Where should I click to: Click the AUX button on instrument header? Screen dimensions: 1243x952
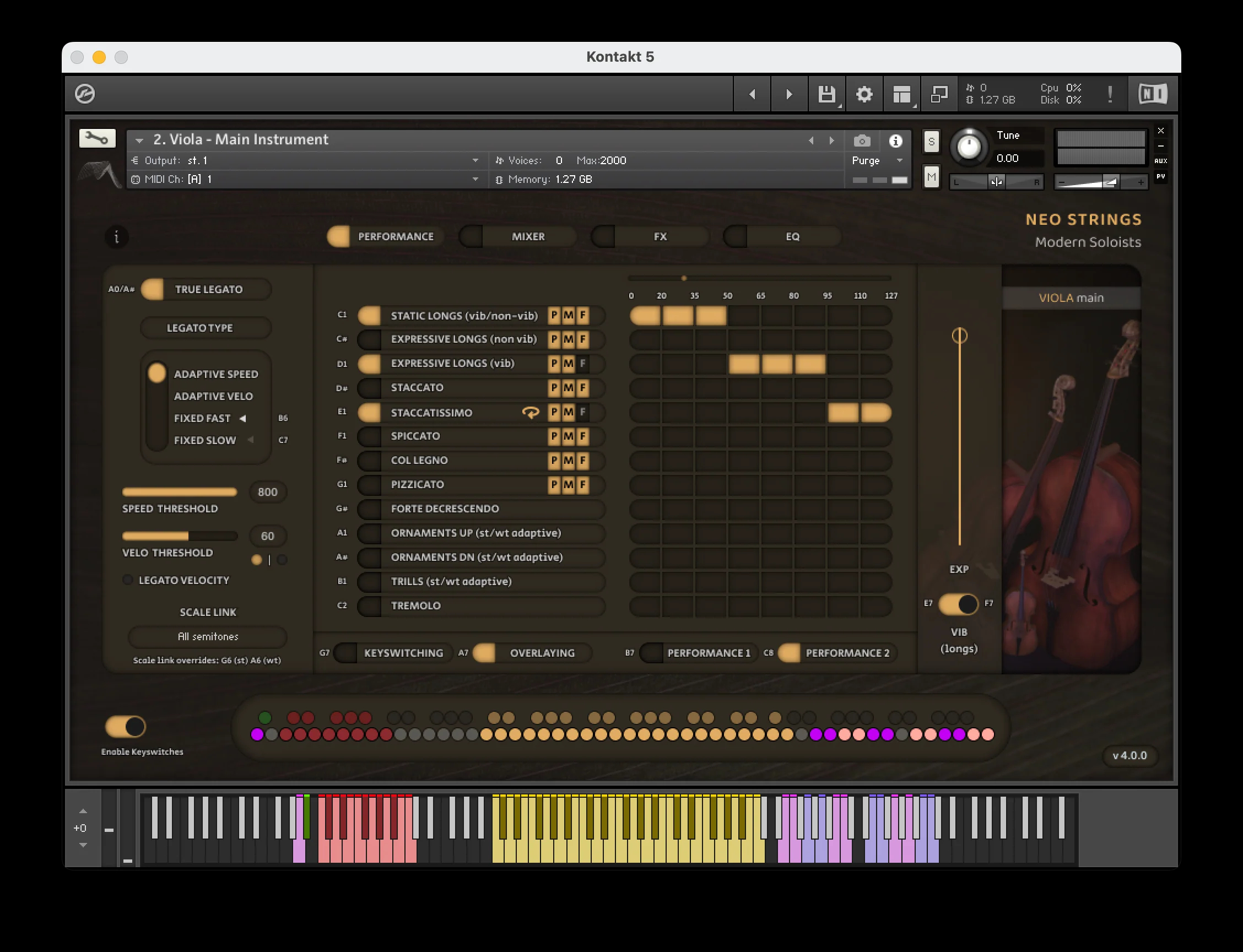coord(1160,161)
